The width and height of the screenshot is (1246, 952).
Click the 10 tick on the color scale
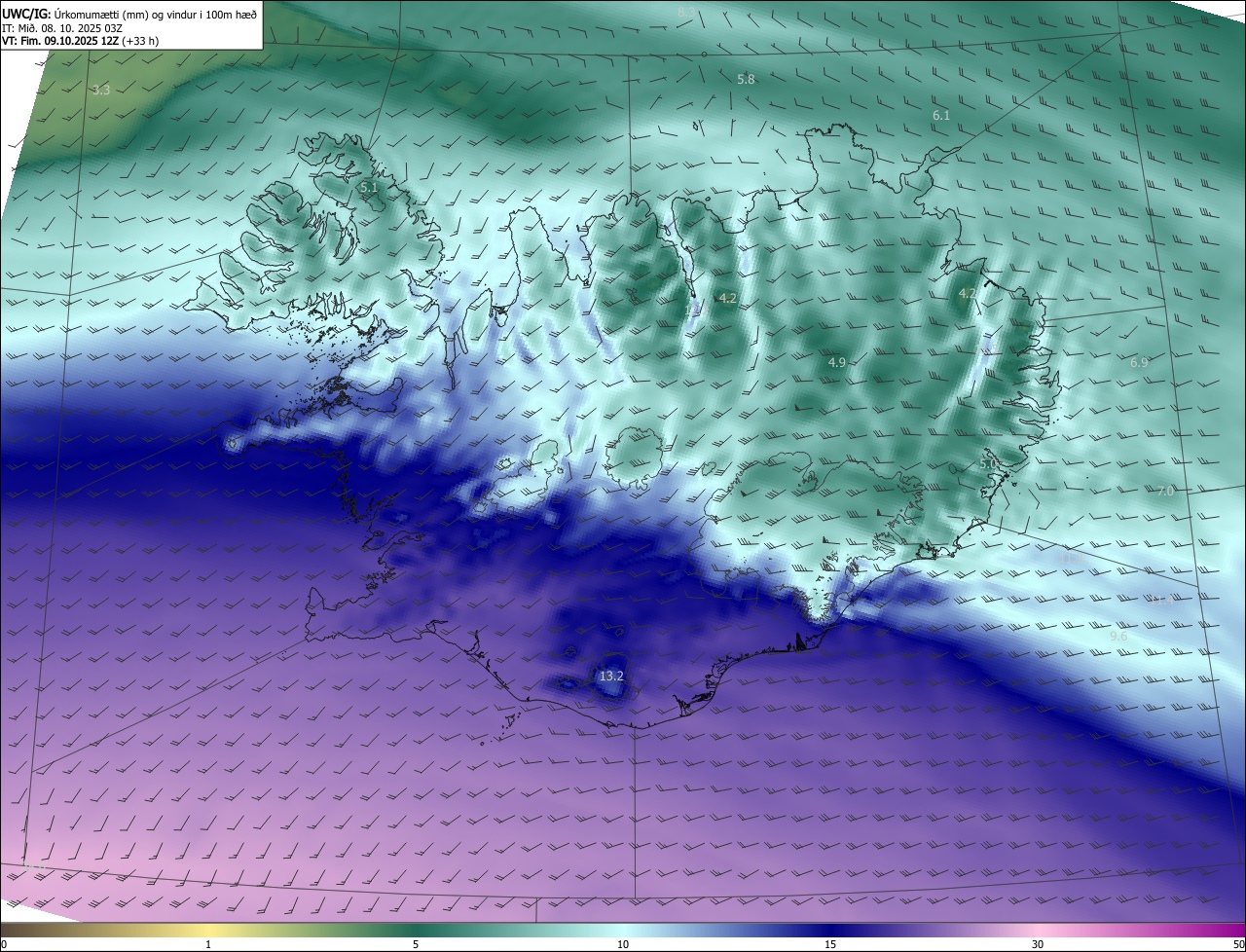(x=623, y=944)
